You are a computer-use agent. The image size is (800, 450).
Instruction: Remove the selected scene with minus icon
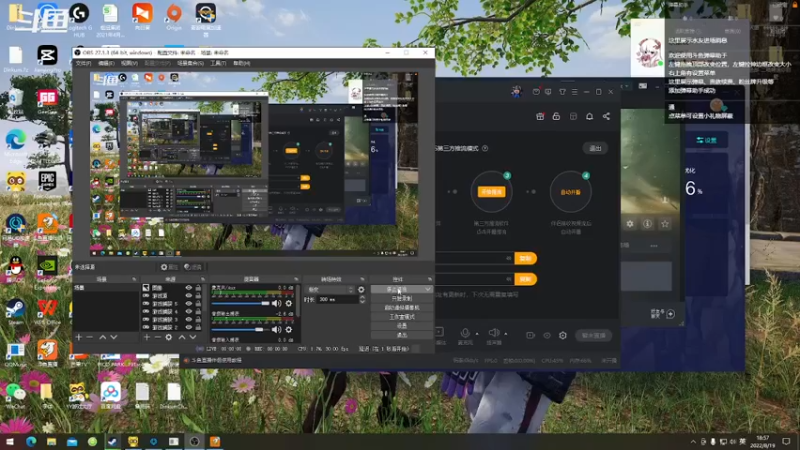tap(90, 337)
